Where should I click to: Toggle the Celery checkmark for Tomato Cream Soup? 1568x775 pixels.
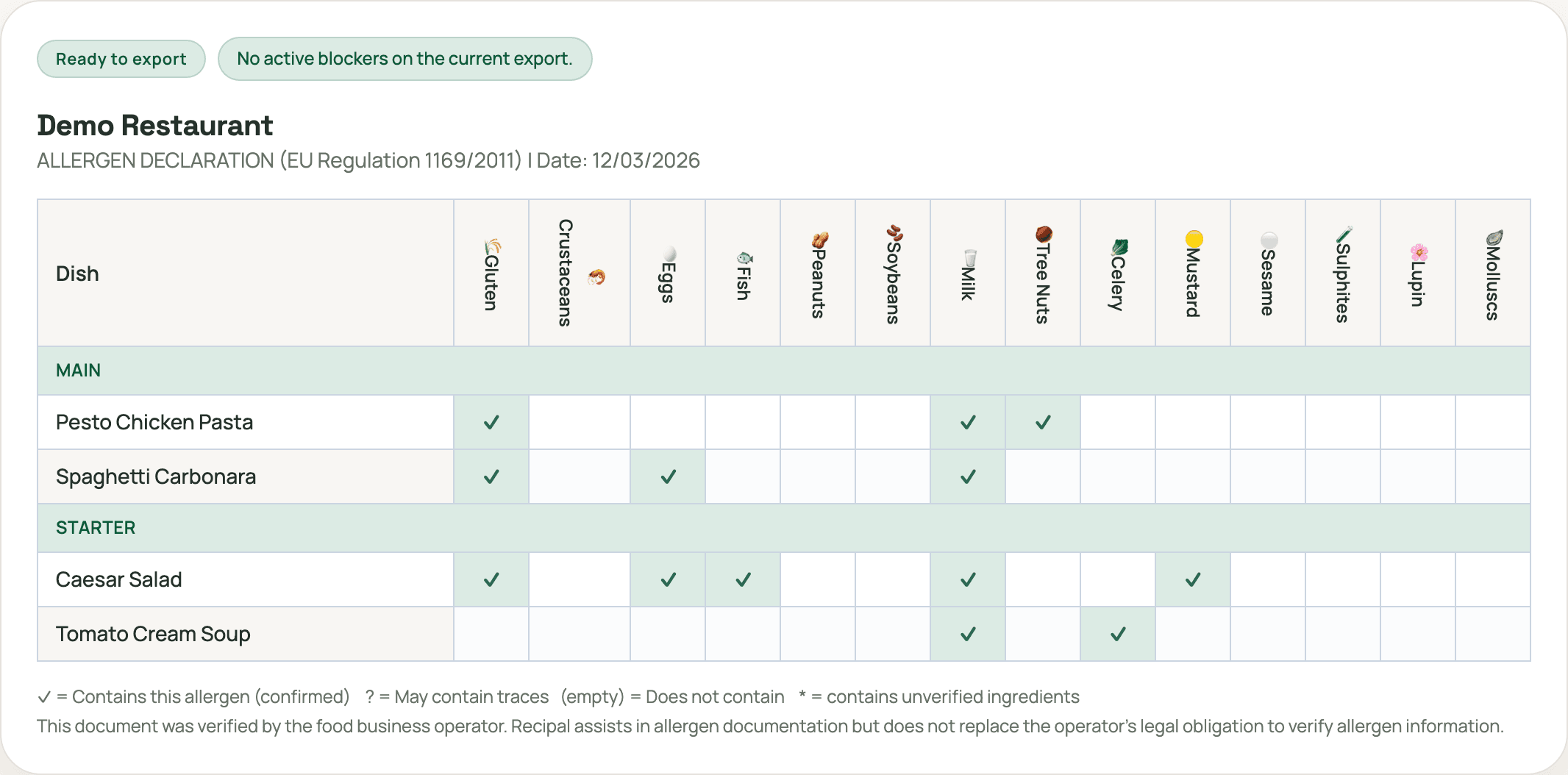1118,633
